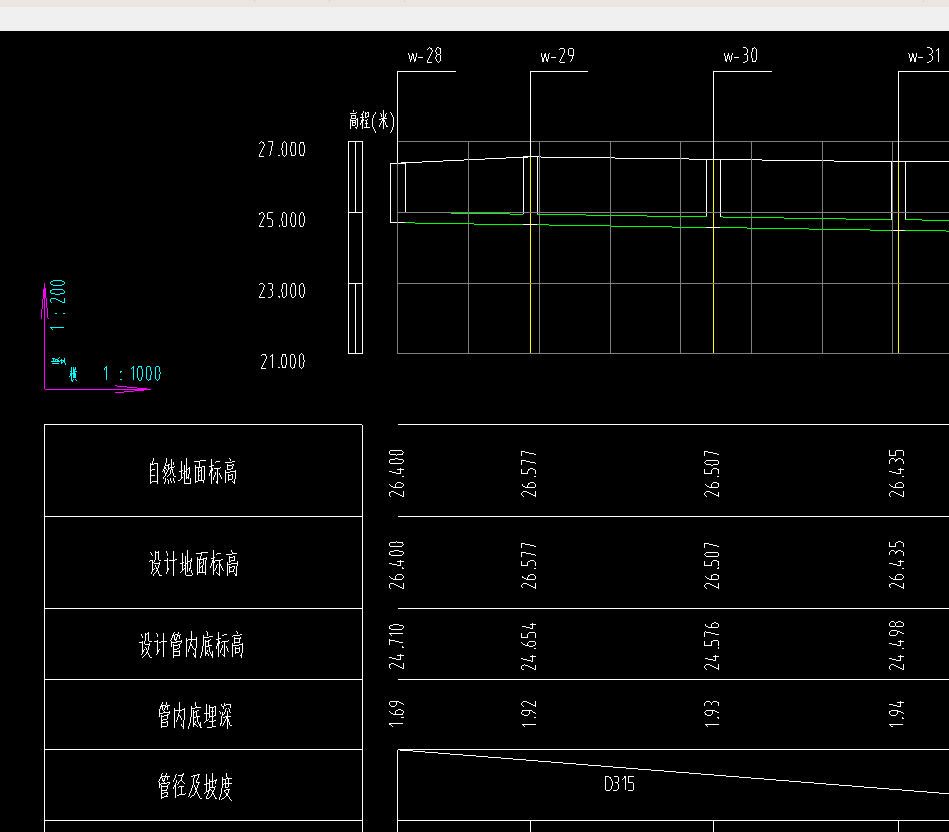Click 26.577 in the 设计地面标高 row
This screenshot has width=949, height=832.
point(528,566)
